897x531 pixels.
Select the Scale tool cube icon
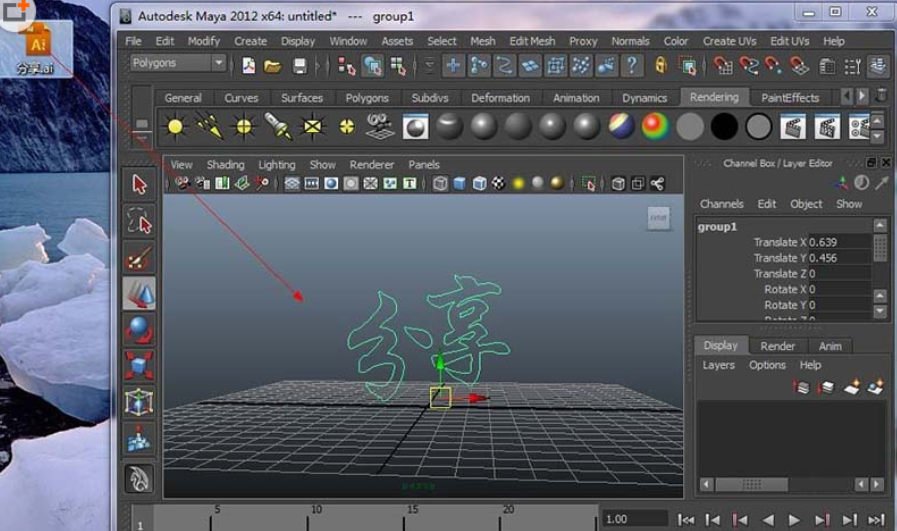tap(139, 366)
